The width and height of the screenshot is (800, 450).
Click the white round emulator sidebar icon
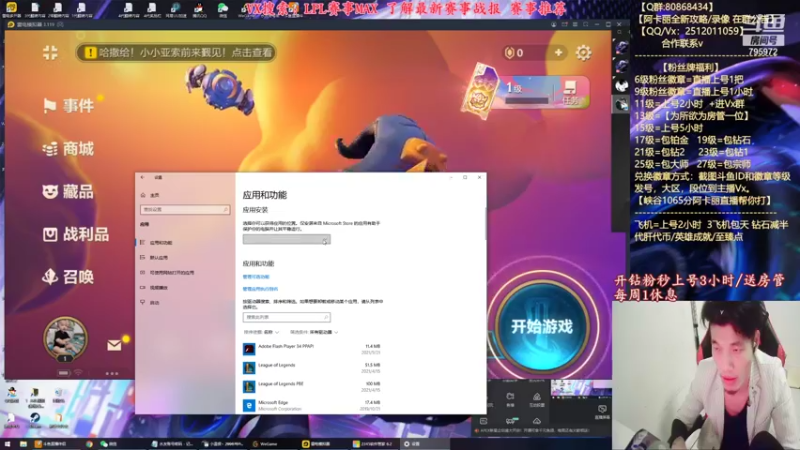coord(621,85)
